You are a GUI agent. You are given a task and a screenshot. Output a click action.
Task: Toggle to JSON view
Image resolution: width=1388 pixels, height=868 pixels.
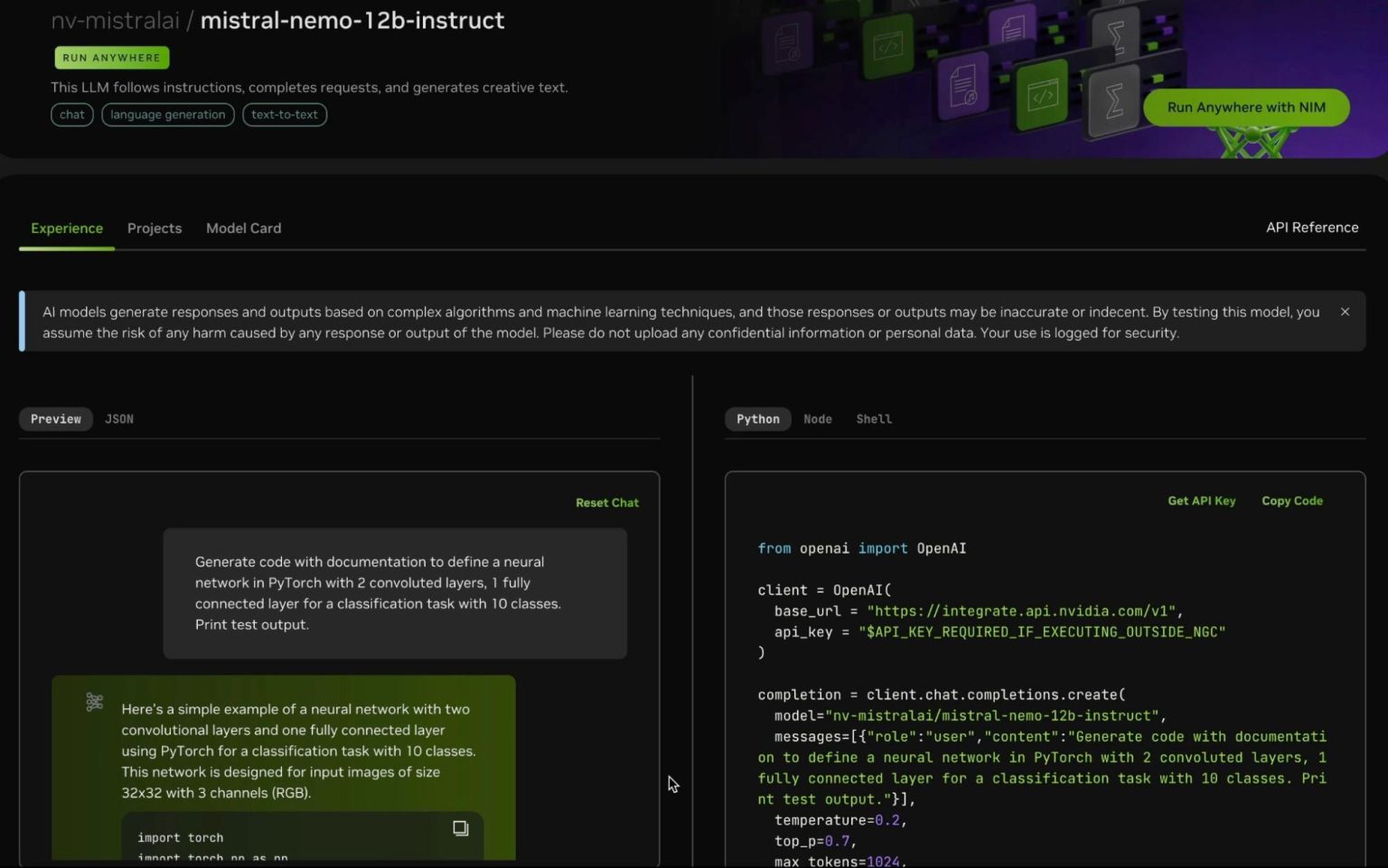(119, 419)
